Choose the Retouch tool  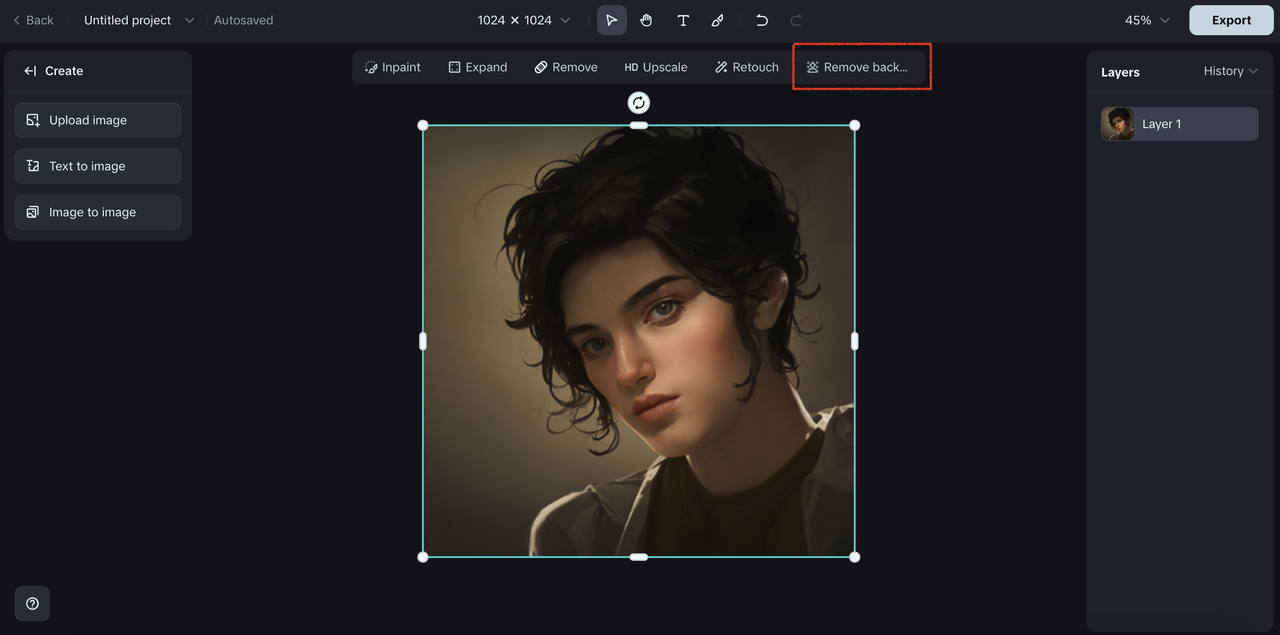click(747, 67)
